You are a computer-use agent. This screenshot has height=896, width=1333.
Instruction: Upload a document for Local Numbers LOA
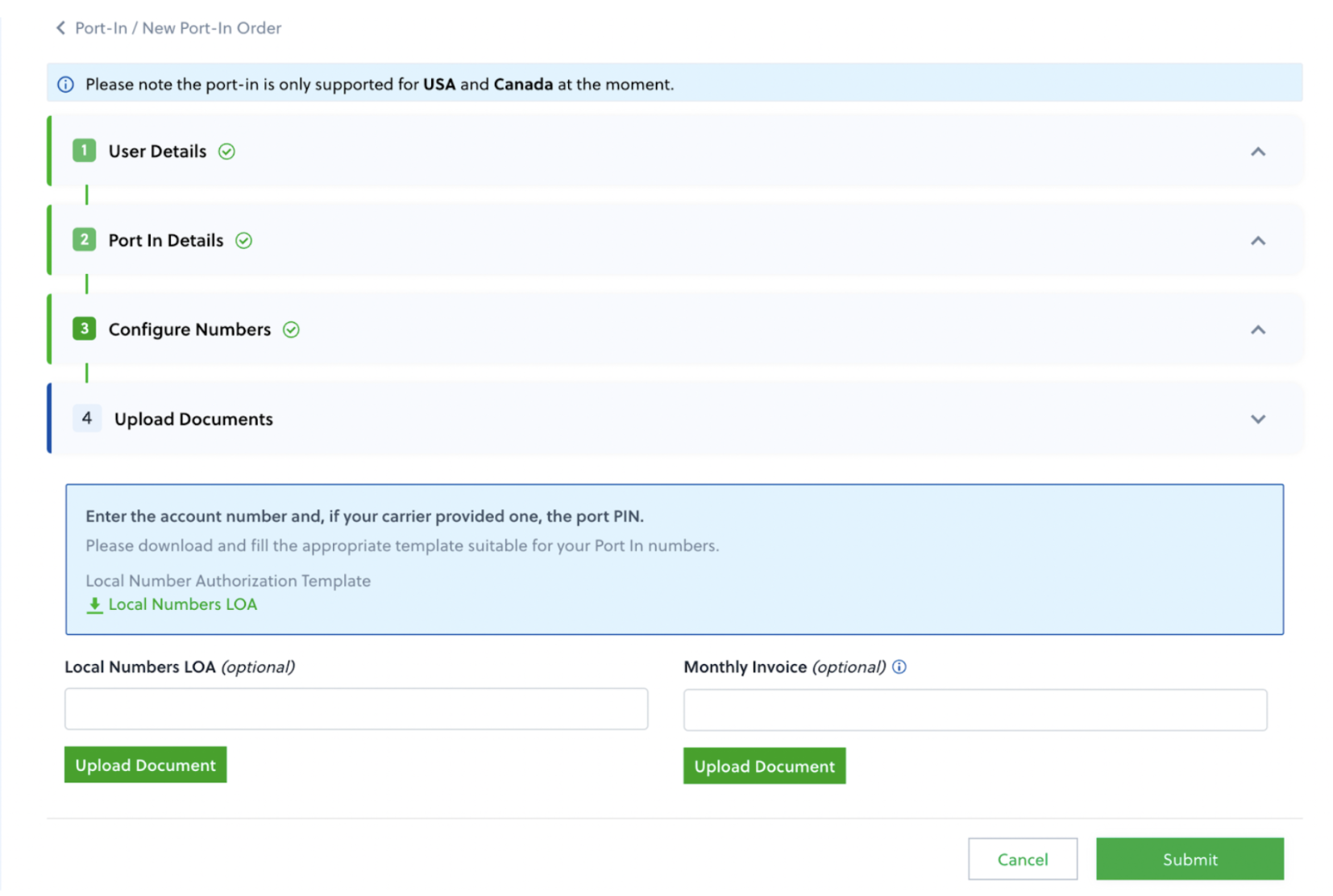(145, 765)
